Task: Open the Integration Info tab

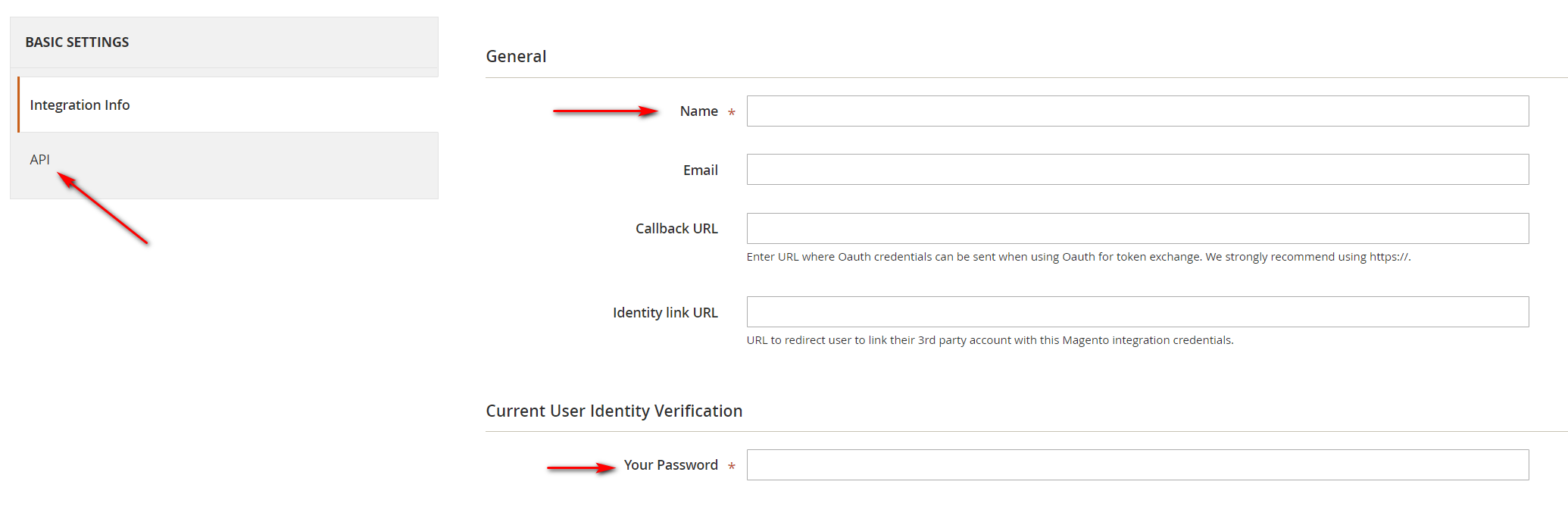Action: (x=228, y=105)
